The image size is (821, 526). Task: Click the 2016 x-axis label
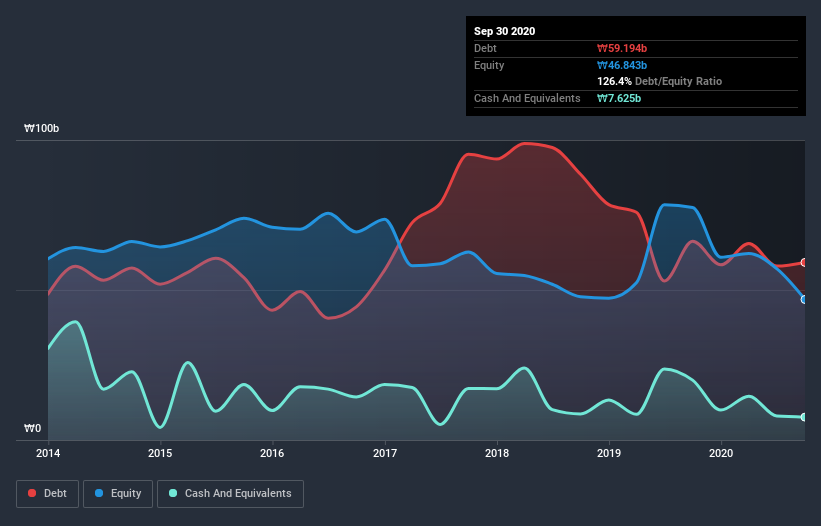(272, 453)
